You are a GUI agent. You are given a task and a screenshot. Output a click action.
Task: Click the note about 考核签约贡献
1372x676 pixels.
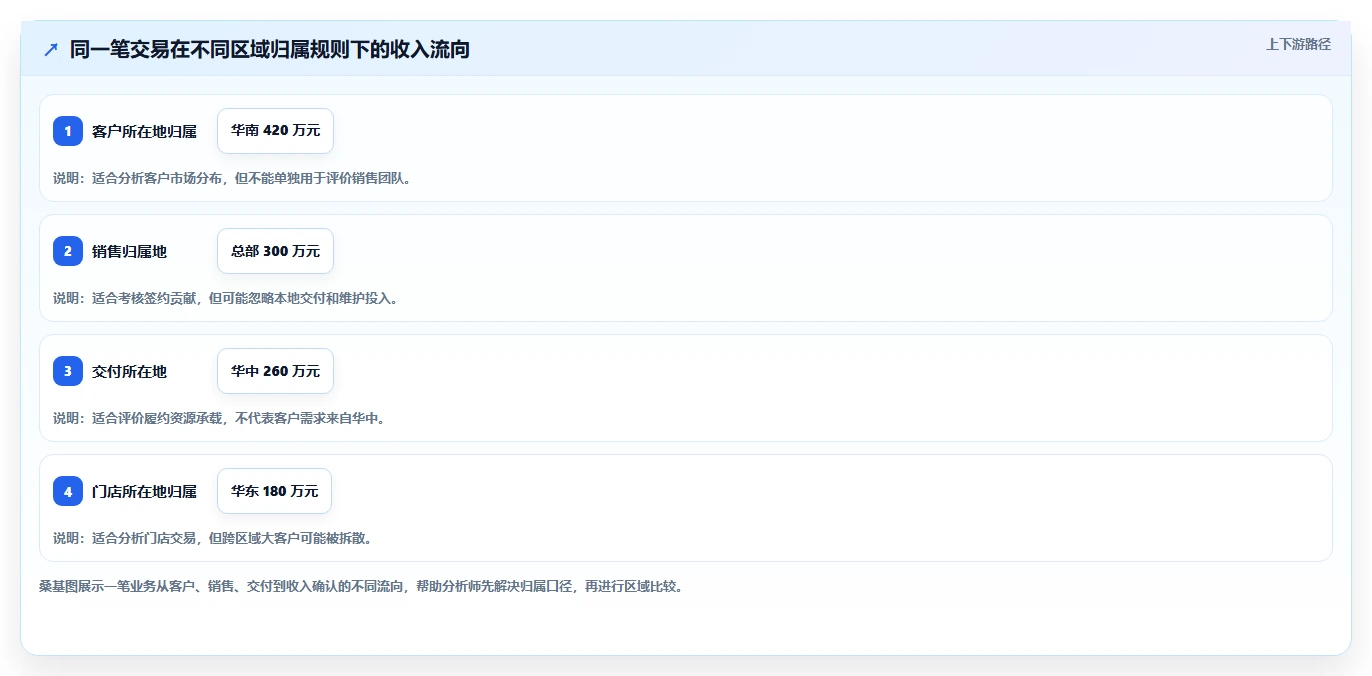(x=225, y=298)
